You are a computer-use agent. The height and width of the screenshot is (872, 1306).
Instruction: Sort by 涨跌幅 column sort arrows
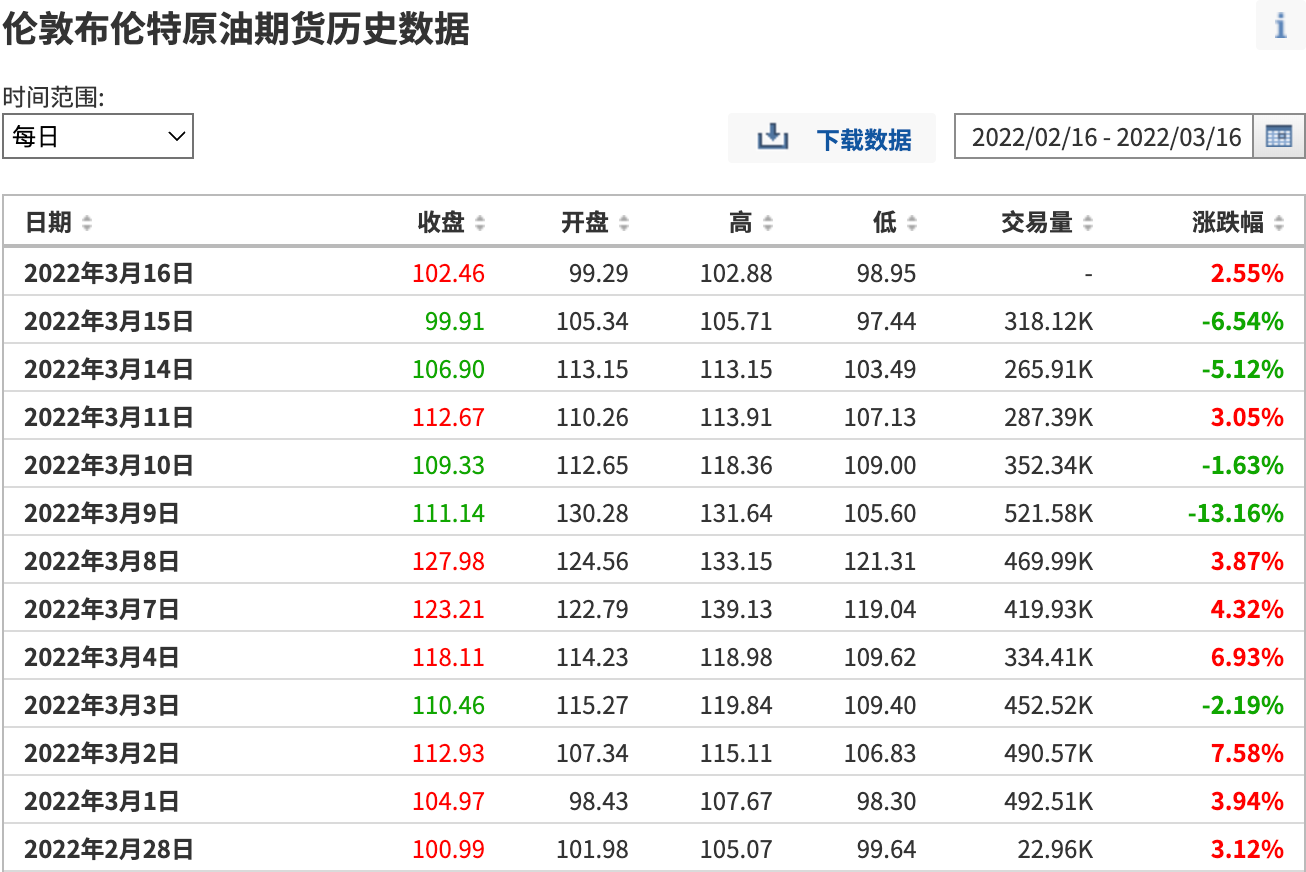point(1279,223)
